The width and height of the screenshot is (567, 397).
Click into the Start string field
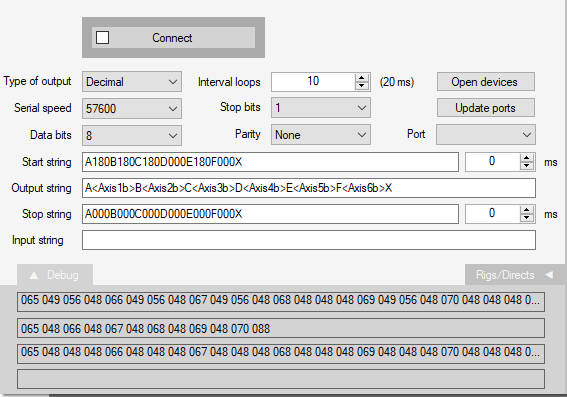[270, 162]
